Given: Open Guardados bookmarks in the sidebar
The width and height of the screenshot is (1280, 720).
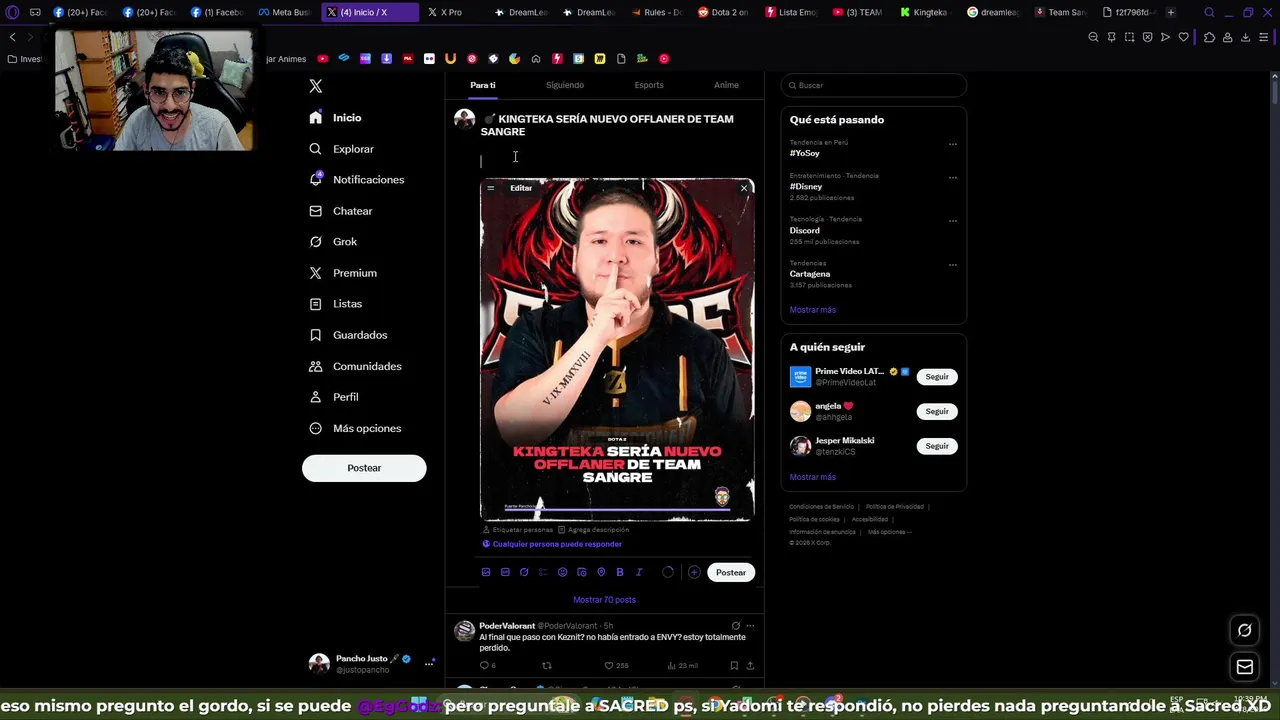Looking at the screenshot, I should (348, 335).
